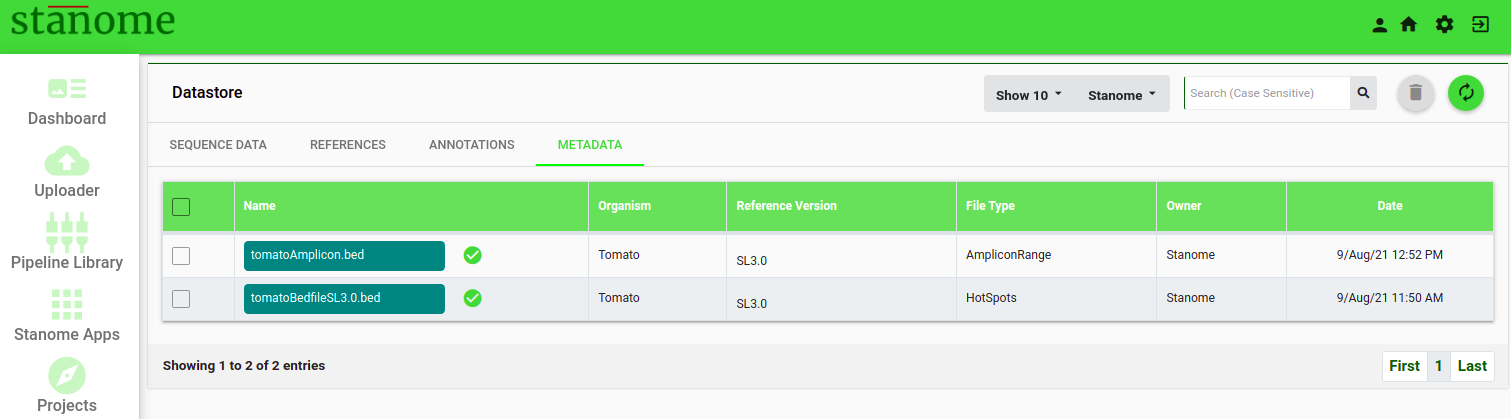Open the Uploader cloud icon
This screenshot has width=1511, height=419.
67,160
